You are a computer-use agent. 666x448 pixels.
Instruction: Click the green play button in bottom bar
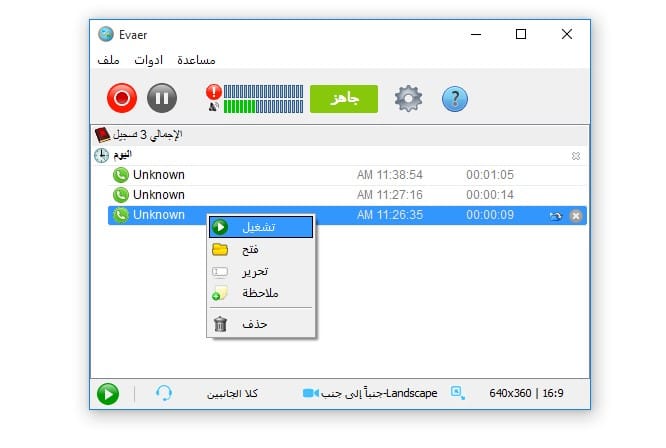(108, 394)
